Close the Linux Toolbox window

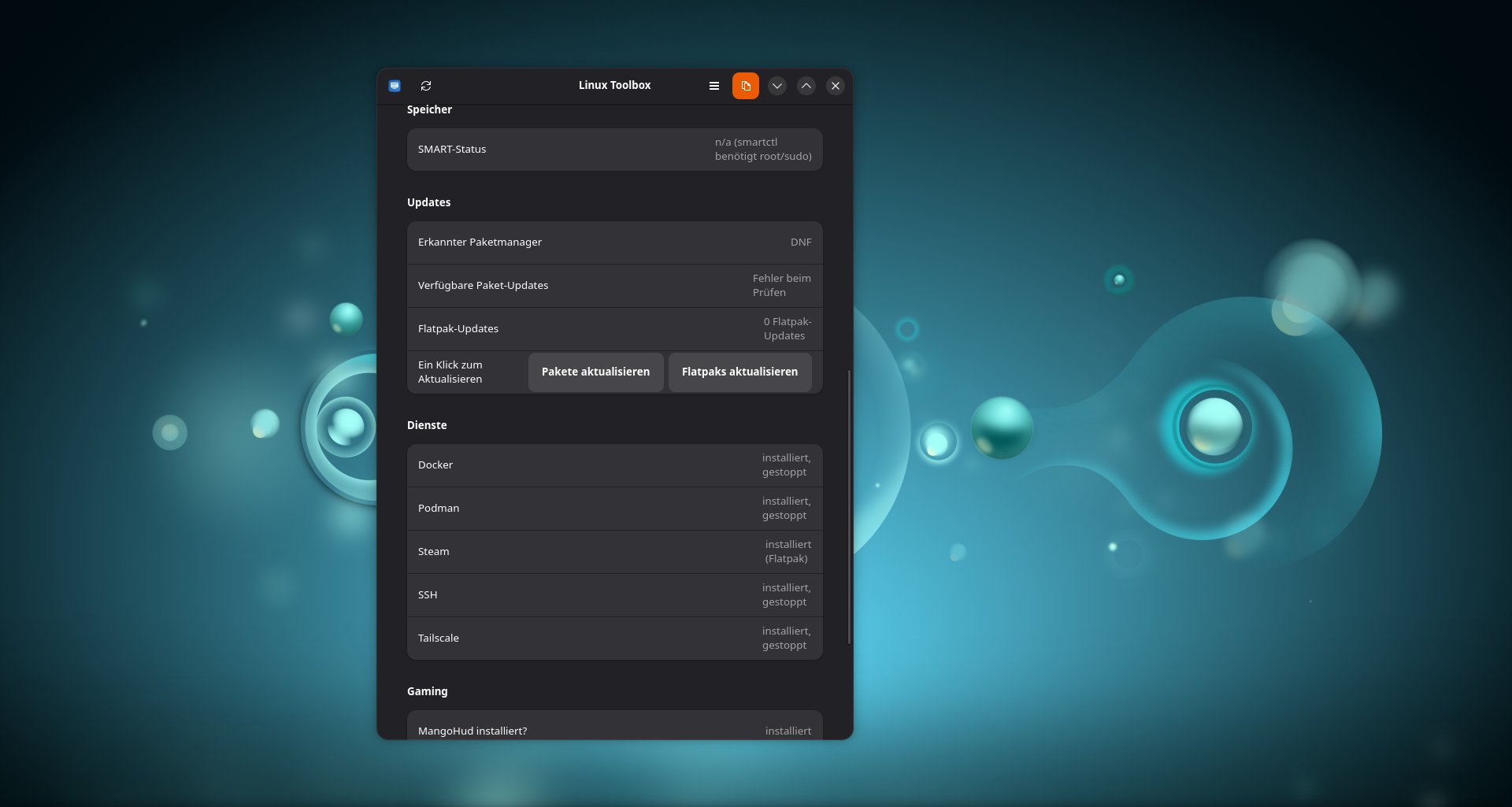point(836,86)
